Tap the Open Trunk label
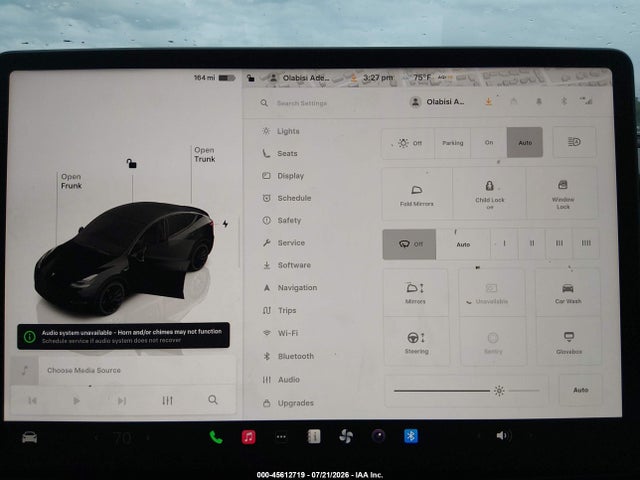The image size is (640, 480). 204,155
